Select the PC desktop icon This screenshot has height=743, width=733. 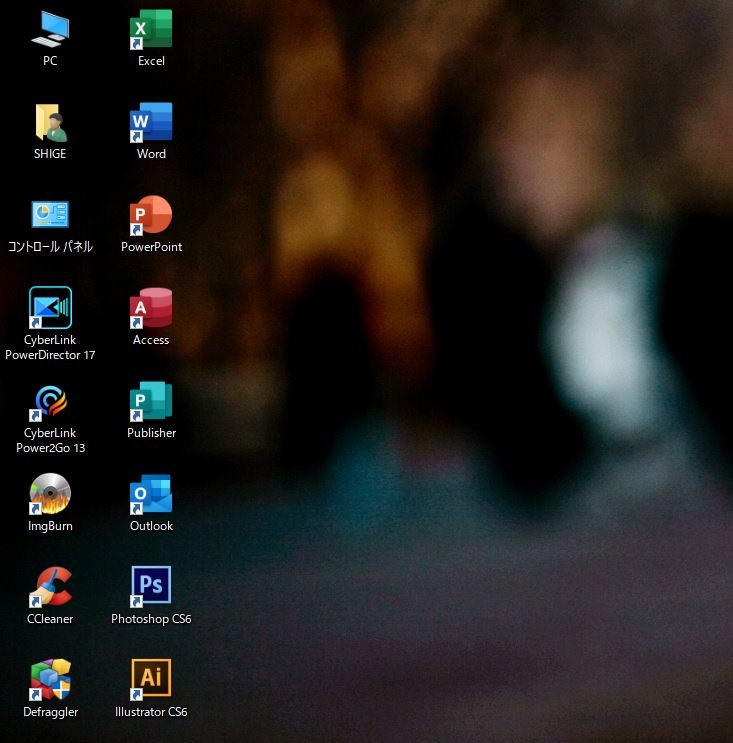tap(50, 29)
